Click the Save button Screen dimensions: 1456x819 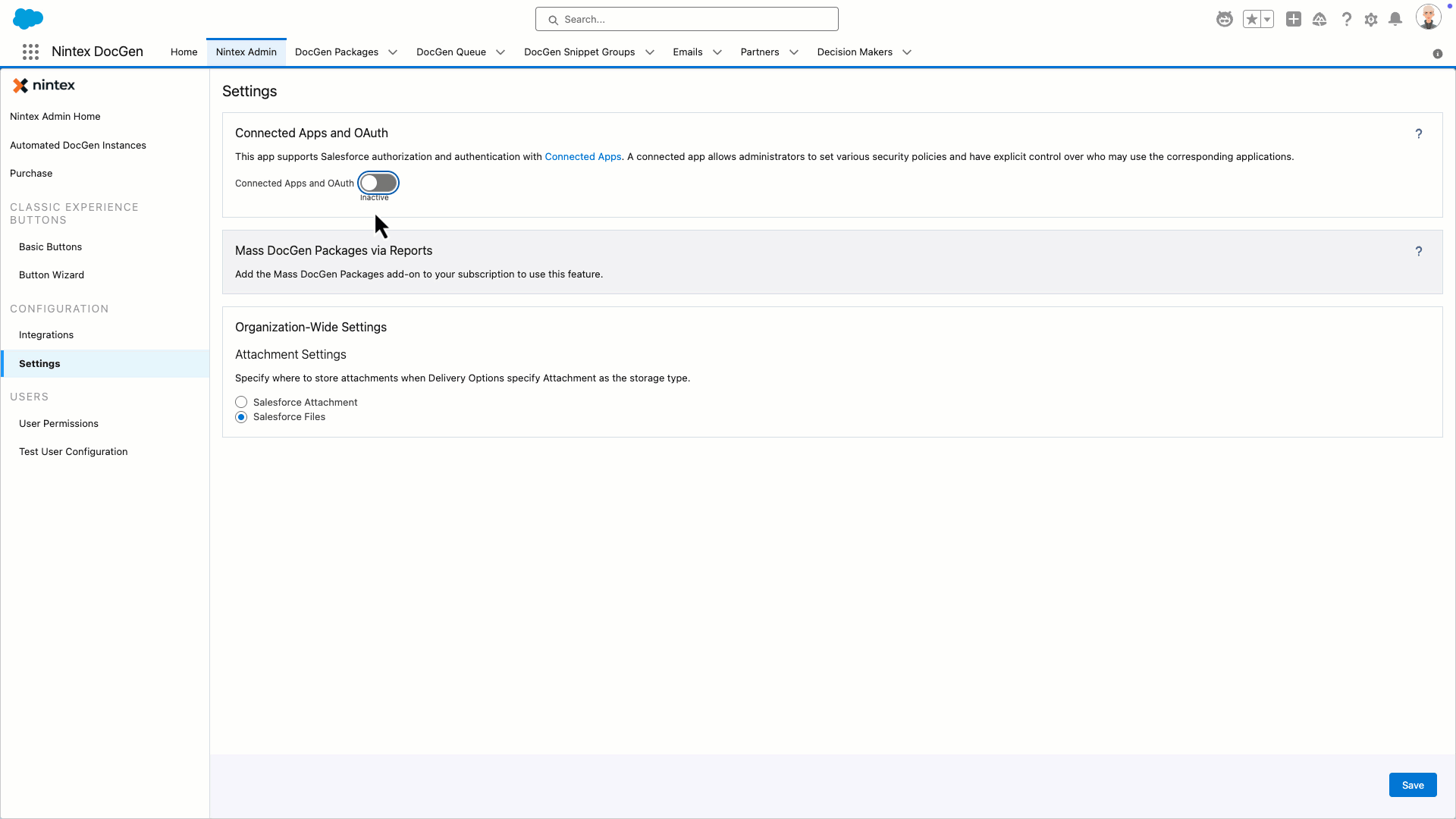coord(1412,786)
